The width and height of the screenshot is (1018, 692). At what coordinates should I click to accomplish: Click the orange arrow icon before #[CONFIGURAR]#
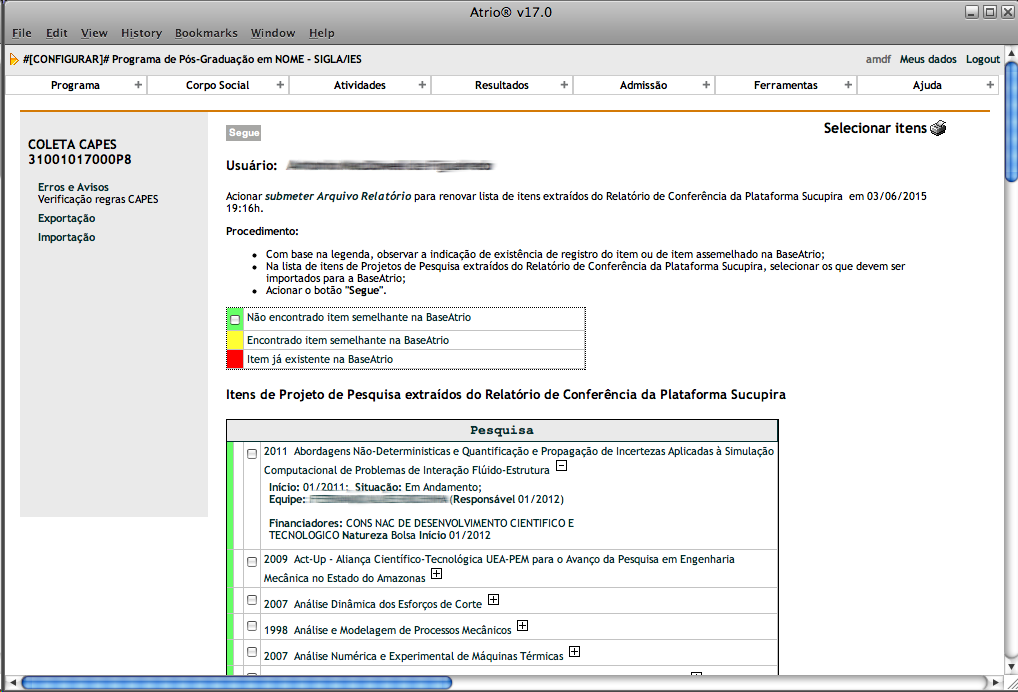(14, 59)
